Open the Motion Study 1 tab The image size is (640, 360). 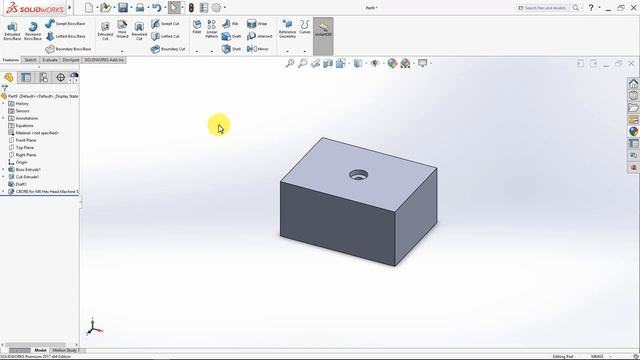tap(65, 350)
